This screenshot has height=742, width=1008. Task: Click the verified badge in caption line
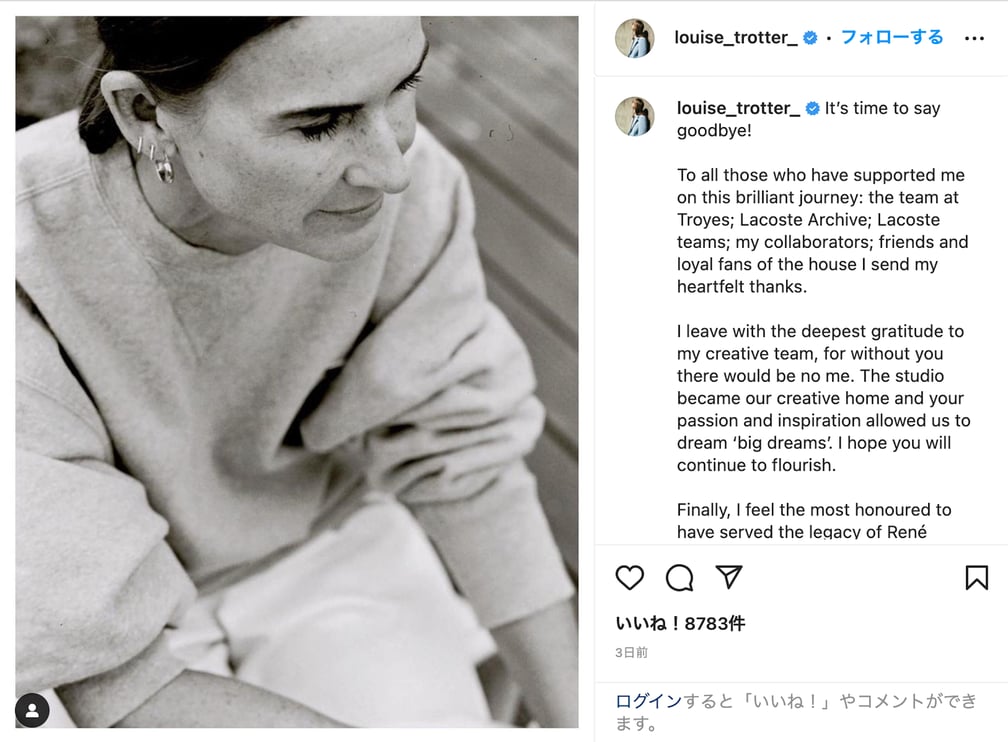[813, 109]
